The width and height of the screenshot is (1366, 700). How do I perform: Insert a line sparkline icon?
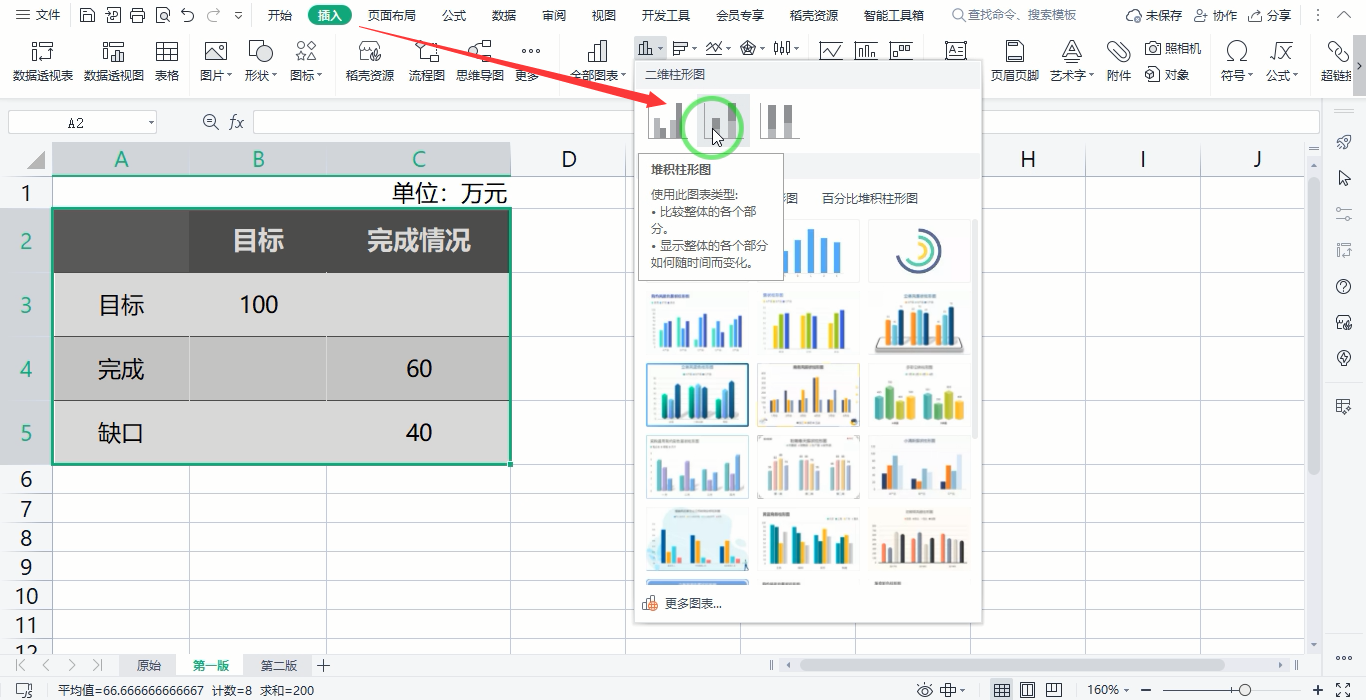point(830,50)
